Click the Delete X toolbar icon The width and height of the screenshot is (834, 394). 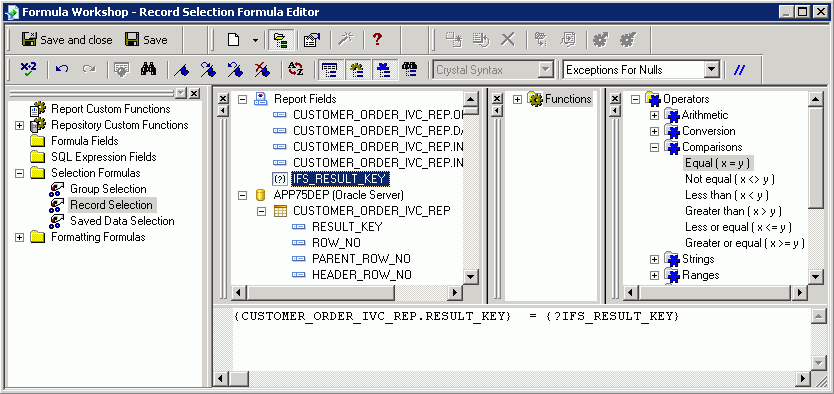click(x=508, y=40)
